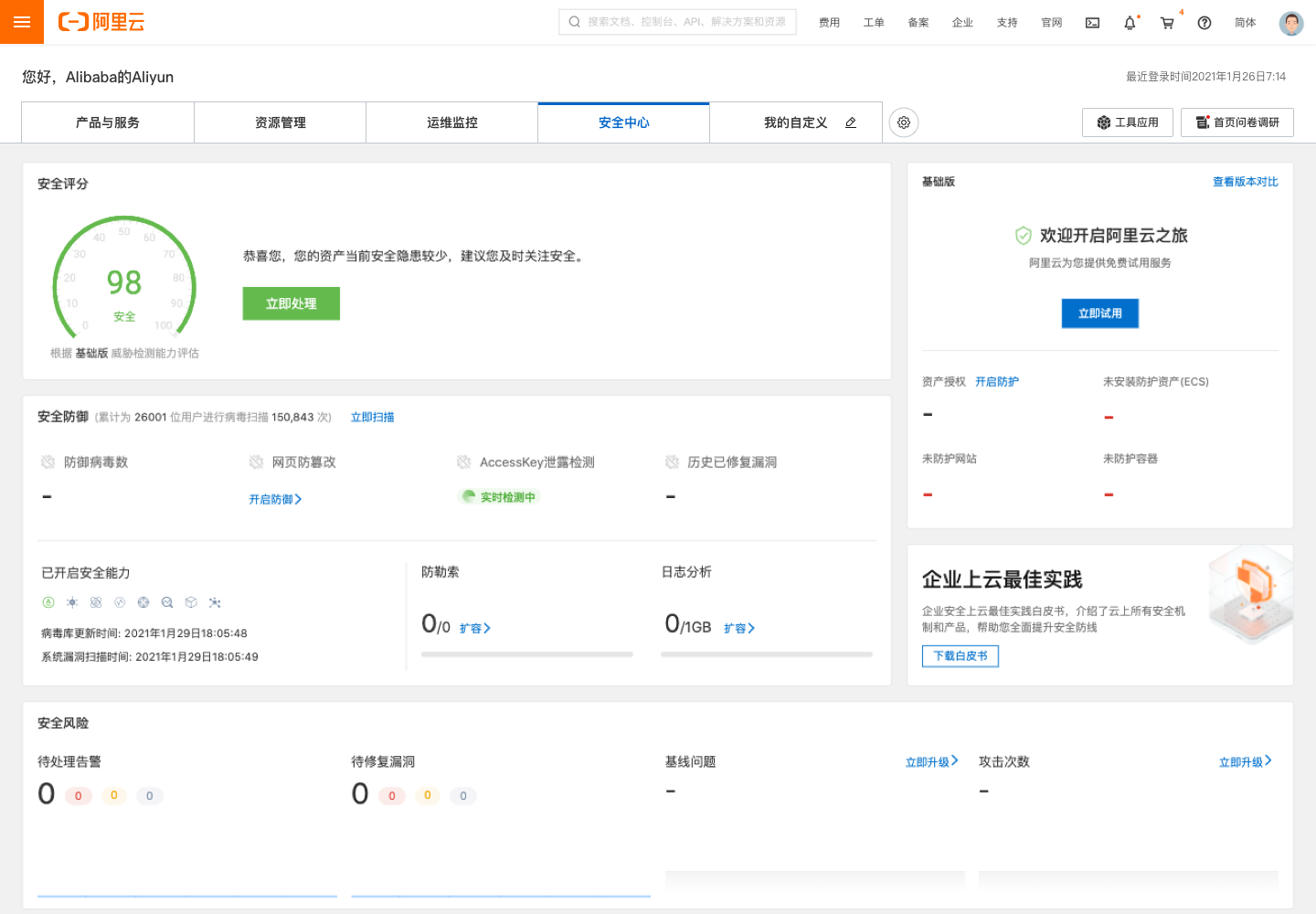This screenshot has height=914, width=1316.
Task: Open 企业 in top navigation
Action: click(962, 23)
